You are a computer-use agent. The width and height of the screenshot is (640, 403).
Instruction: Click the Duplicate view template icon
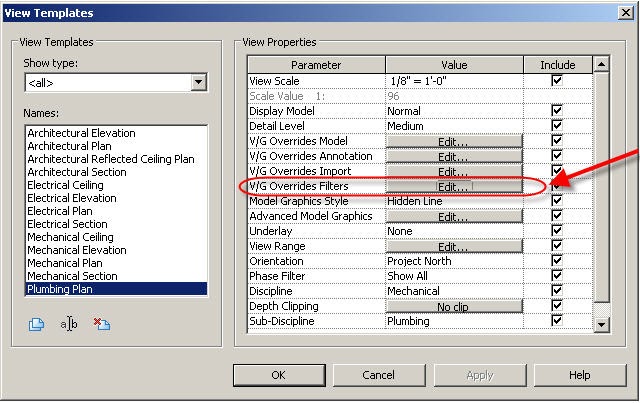tap(36, 324)
